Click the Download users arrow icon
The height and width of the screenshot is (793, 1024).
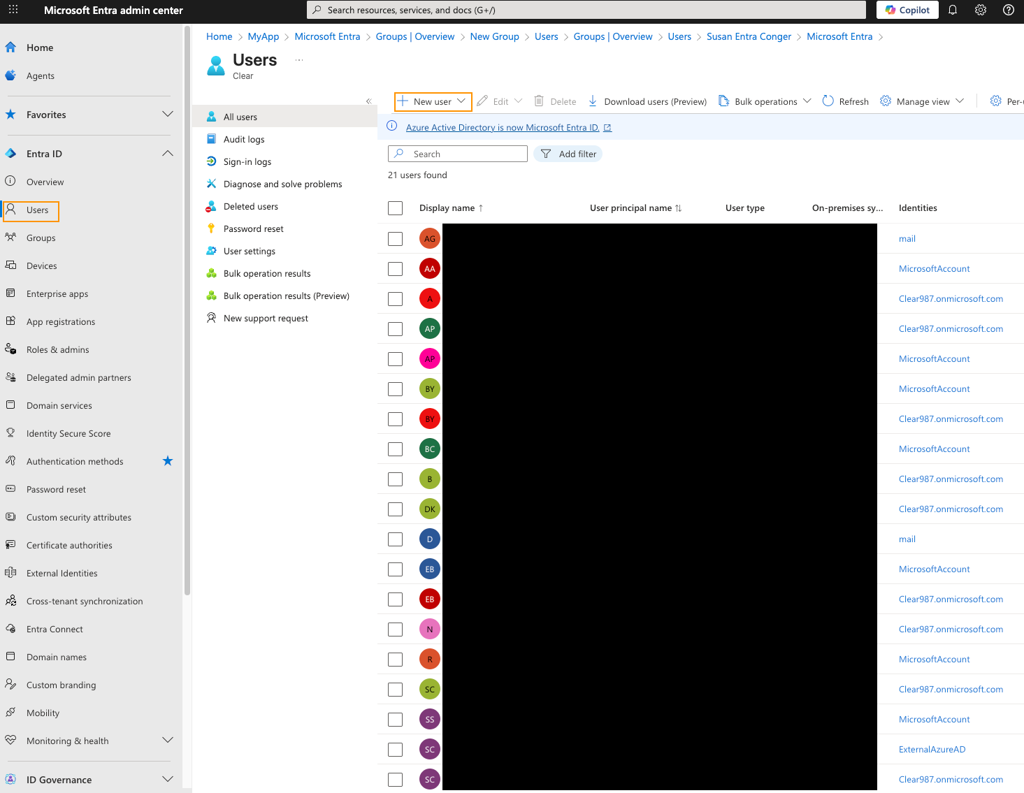tap(593, 101)
